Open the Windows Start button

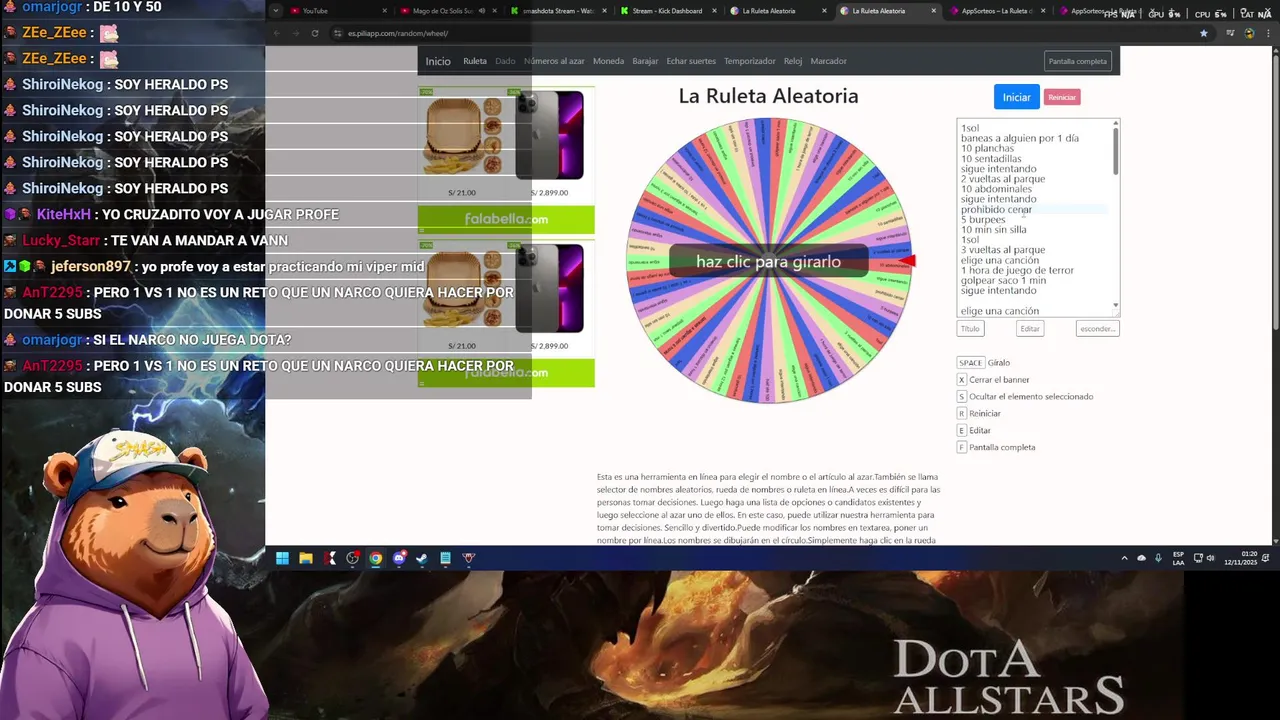point(282,558)
